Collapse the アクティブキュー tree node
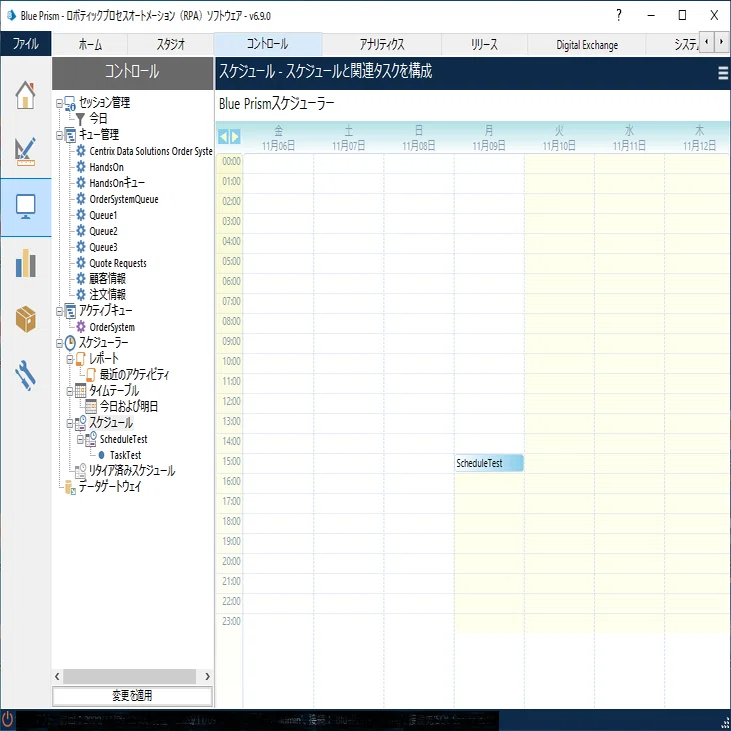This screenshot has width=731, height=731. [x=59, y=311]
